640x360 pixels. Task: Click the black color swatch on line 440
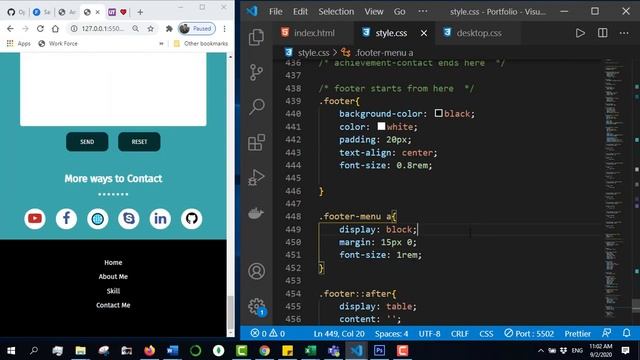click(438, 113)
